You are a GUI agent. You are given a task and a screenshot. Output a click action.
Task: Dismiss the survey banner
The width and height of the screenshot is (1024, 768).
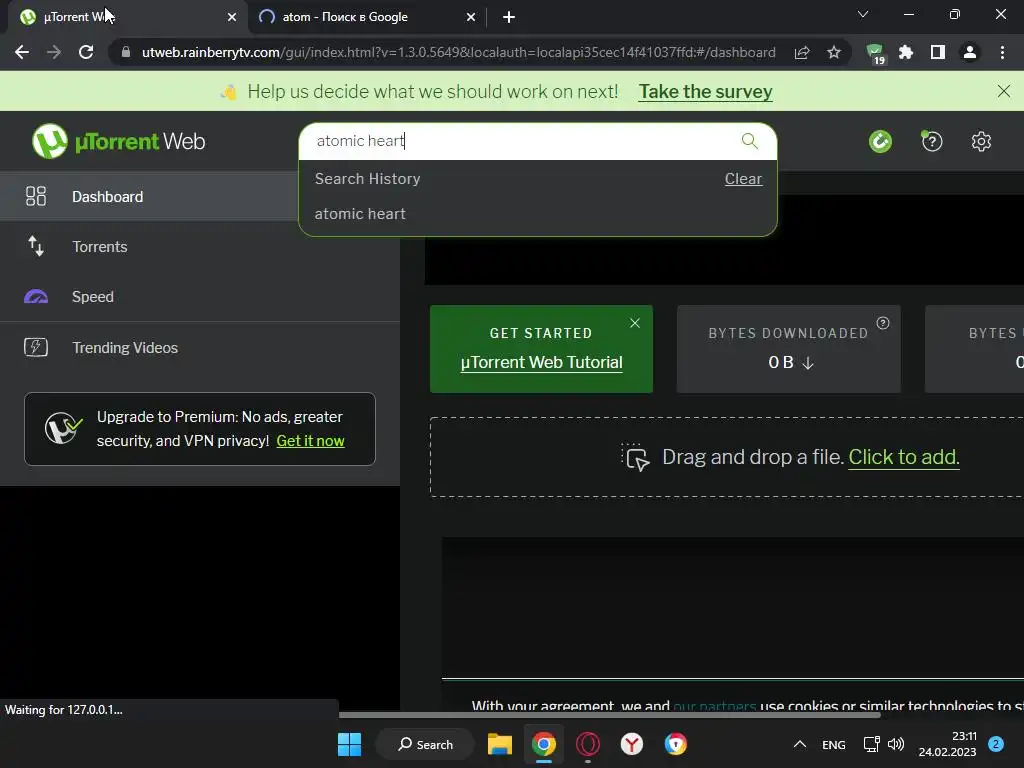click(x=1004, y=91)
